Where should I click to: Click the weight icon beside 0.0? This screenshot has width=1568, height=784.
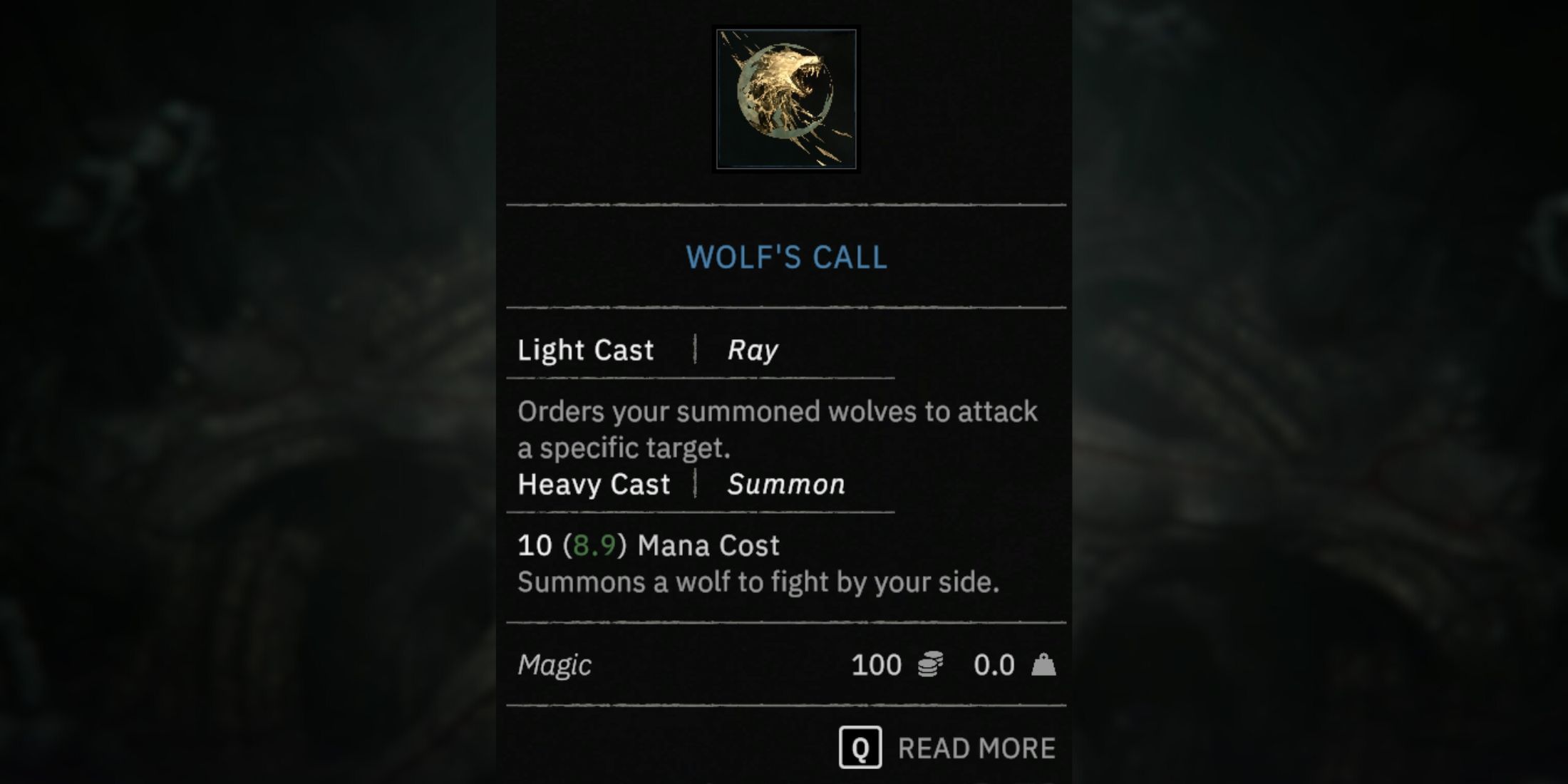tap(1043, 664)
